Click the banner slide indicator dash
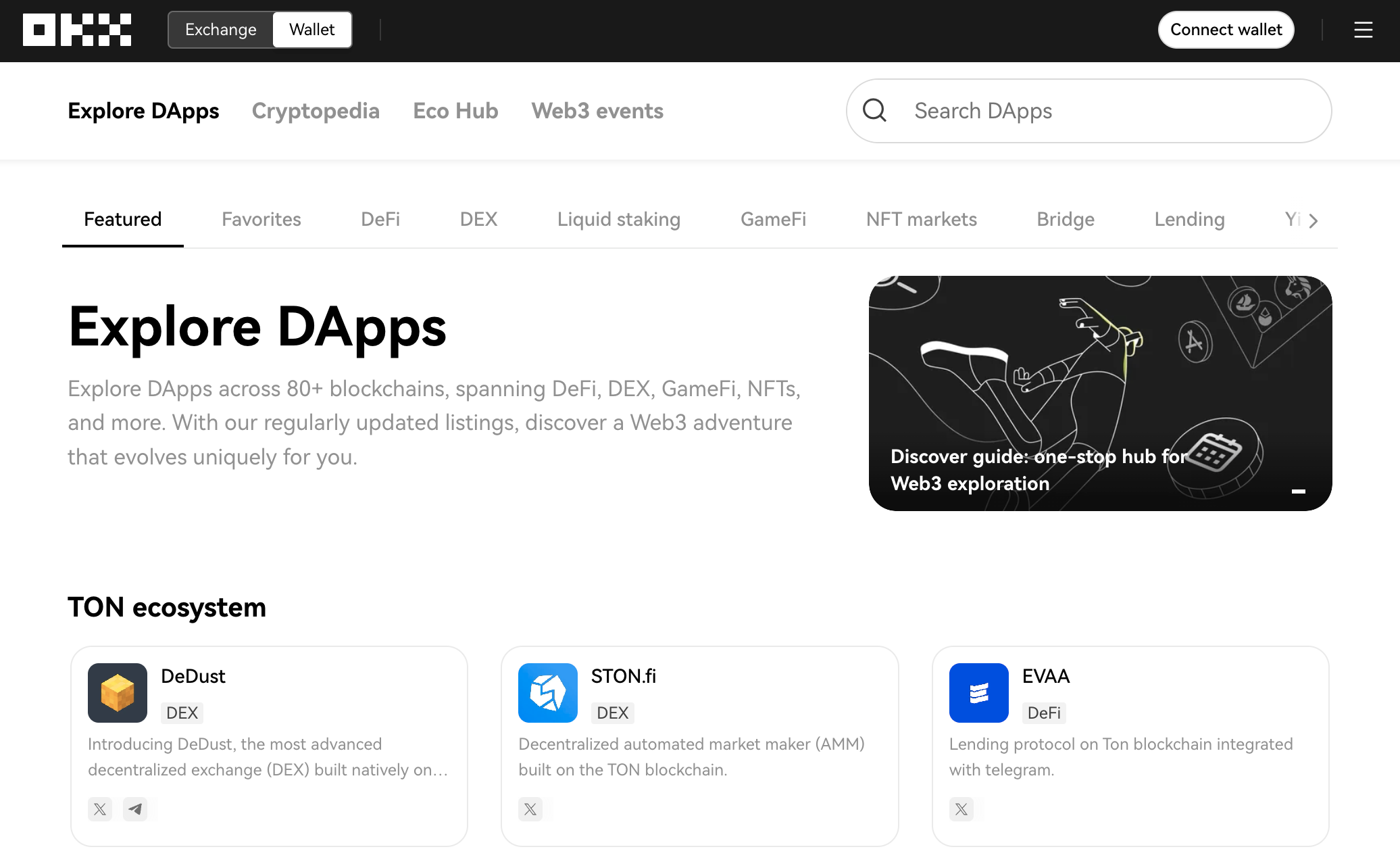The width and height of the screenshot is (1400, 864). pyautogui.click(x=1298, y=491)
